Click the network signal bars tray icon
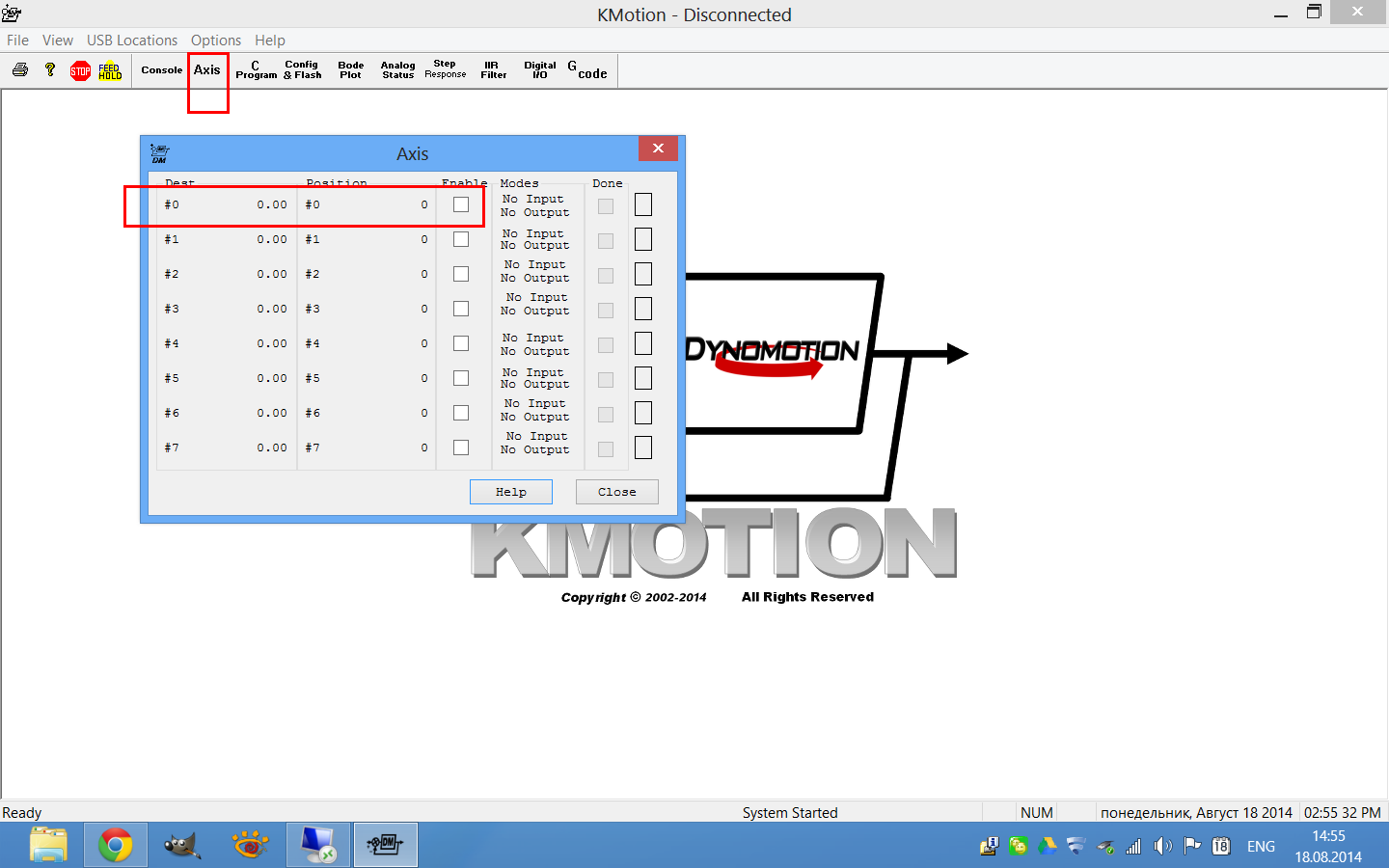 click(1133, 846)
